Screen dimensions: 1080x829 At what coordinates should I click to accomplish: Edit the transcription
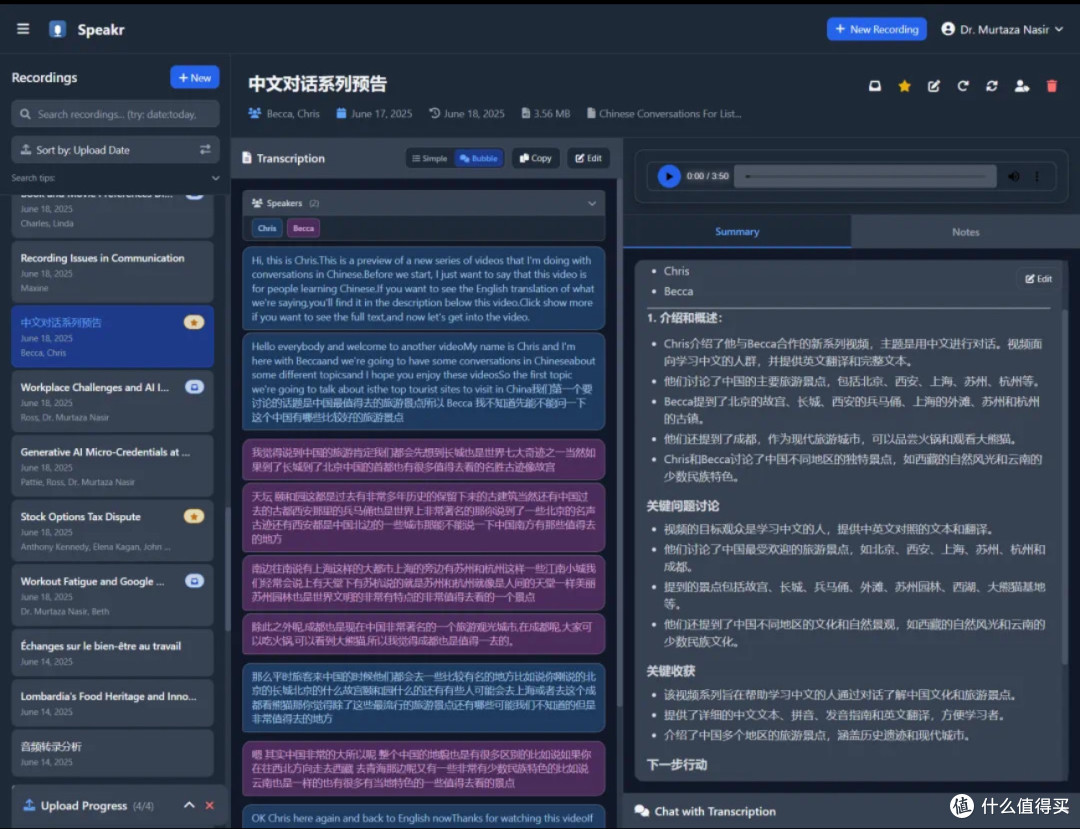click(588, 158)
